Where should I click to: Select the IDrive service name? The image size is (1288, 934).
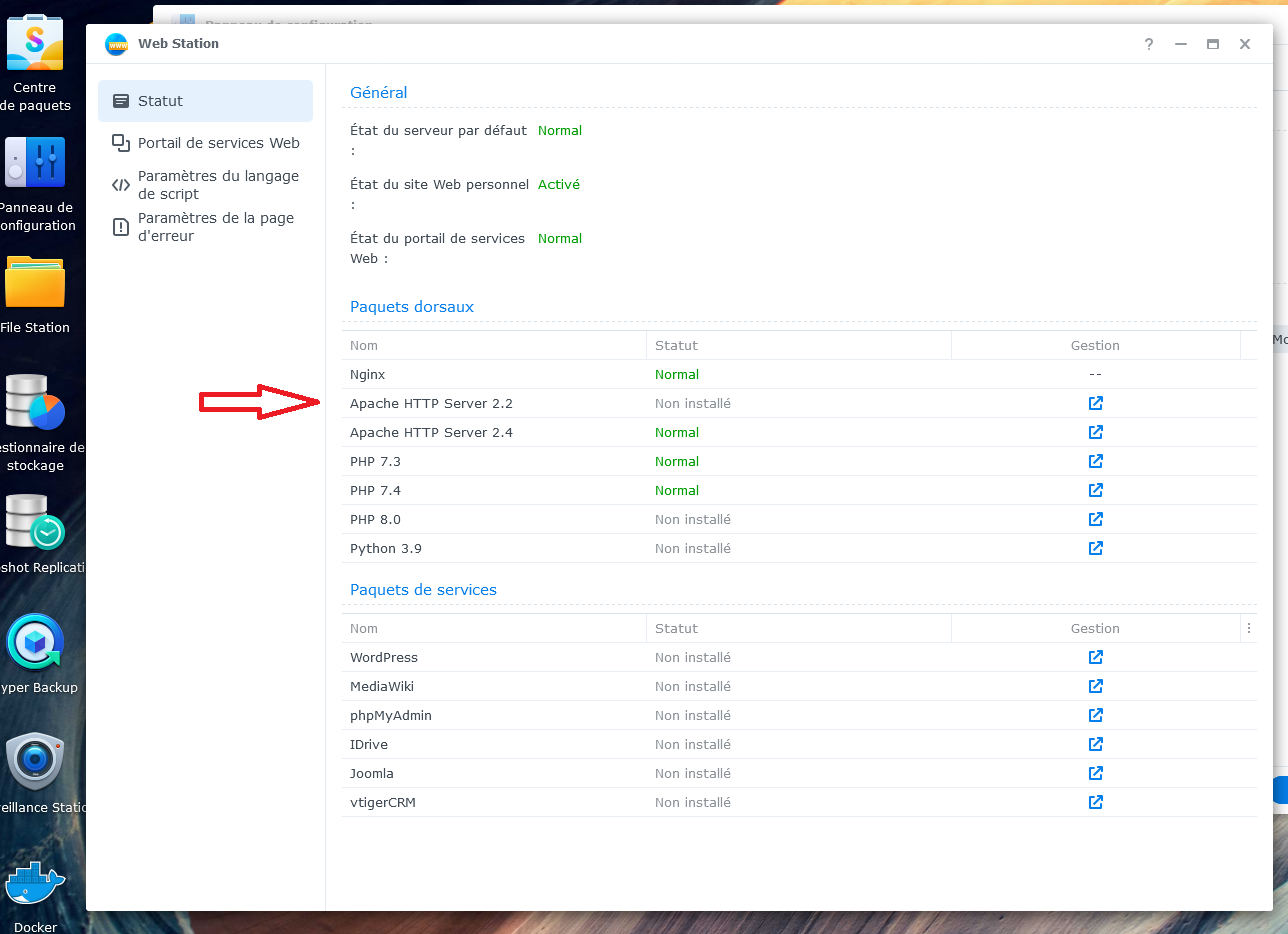pos(369,744)
